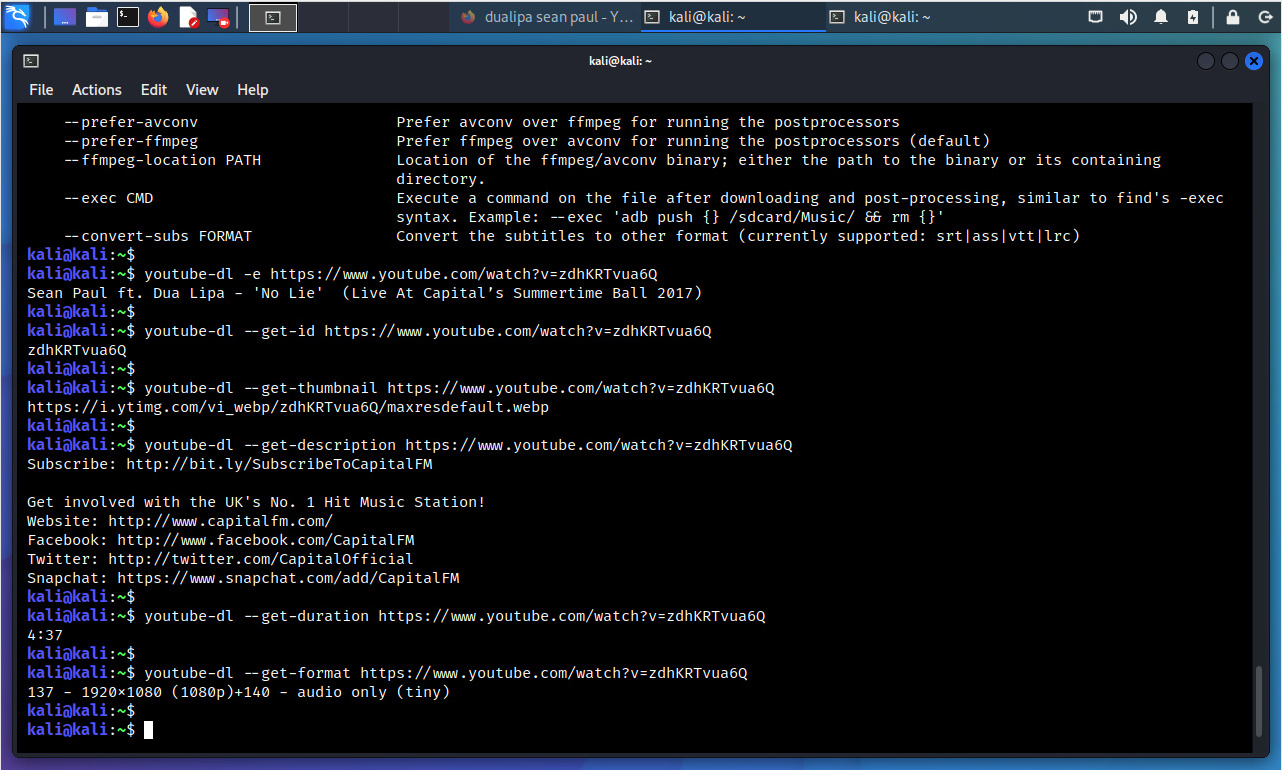Click the battery power manager icon
The height and width of the screenshot is (770, 1283).
1192,17
